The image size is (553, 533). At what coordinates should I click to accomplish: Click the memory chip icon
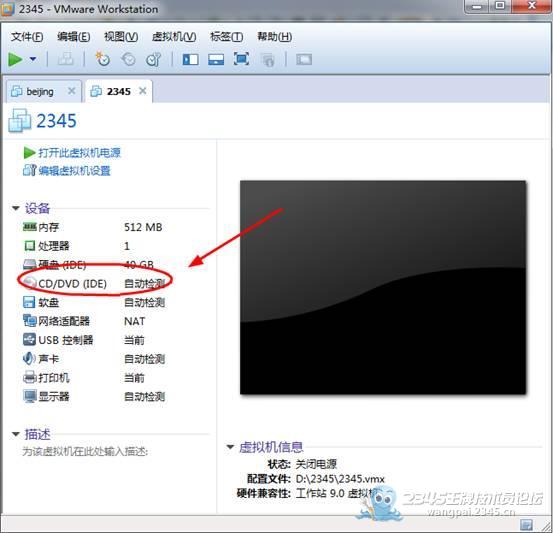29,226
